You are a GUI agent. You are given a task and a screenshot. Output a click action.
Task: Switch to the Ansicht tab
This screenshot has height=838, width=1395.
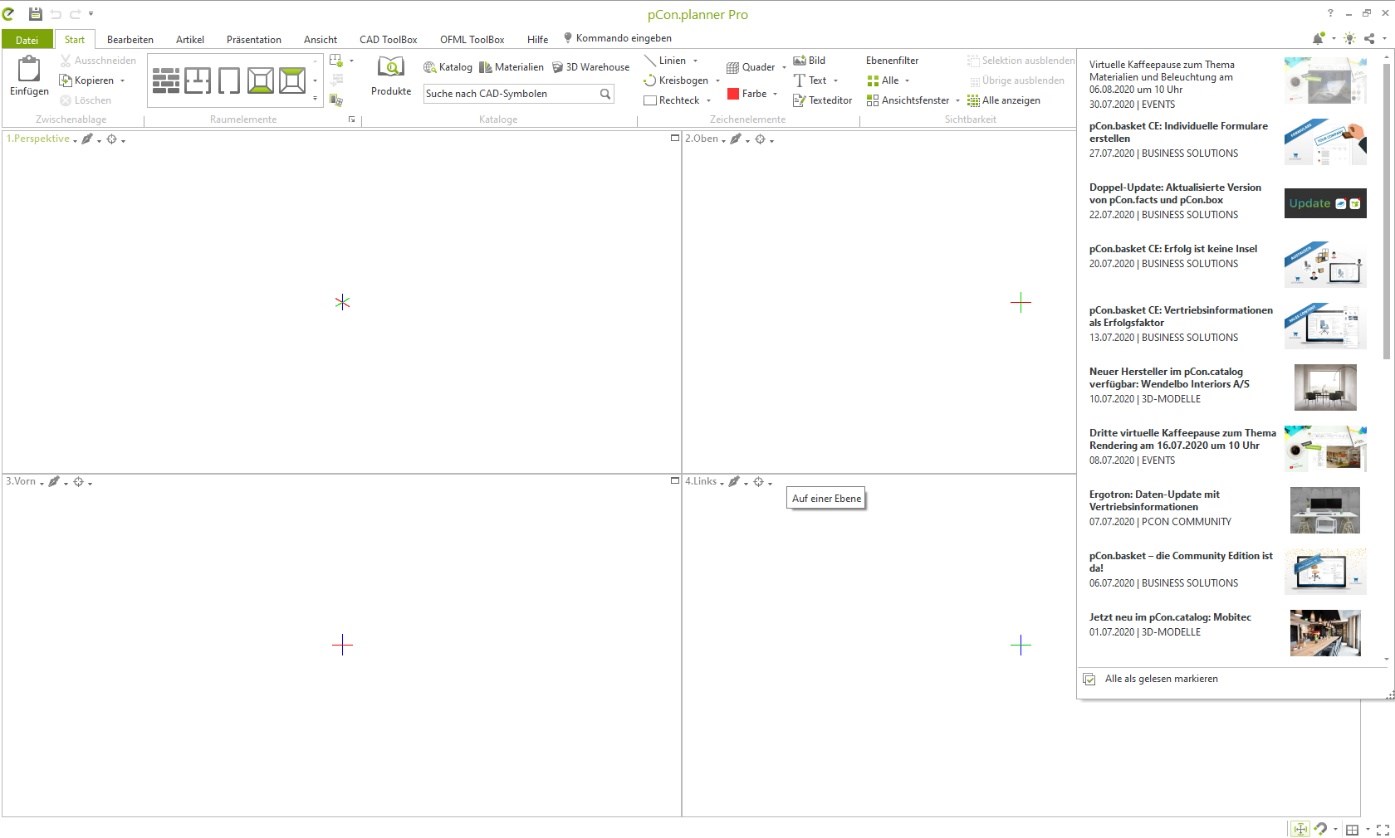(321, 39)
